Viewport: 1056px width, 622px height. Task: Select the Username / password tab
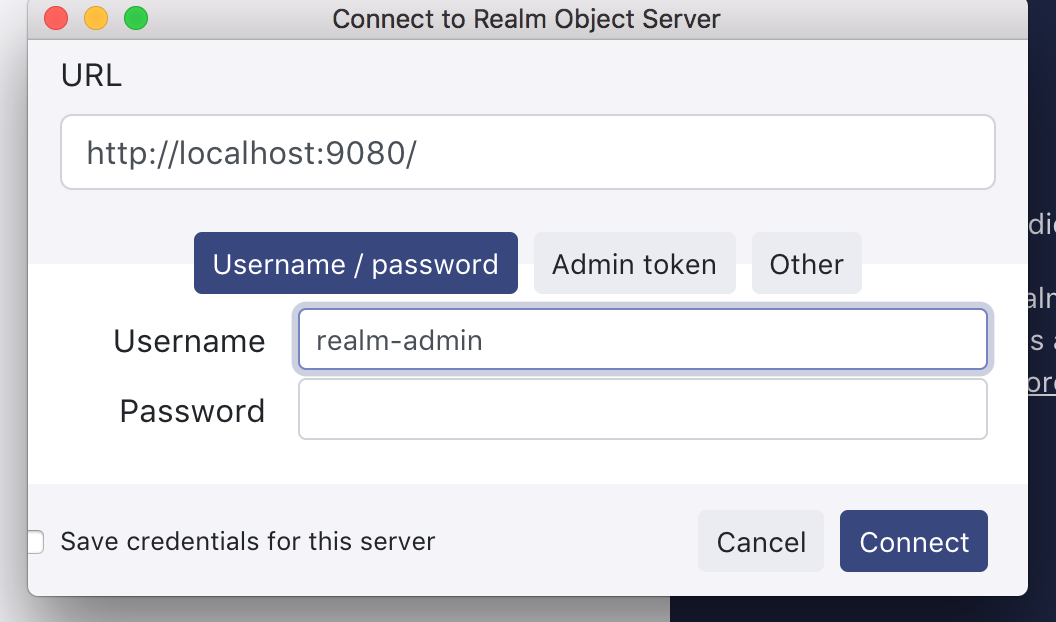pos(355,263)
